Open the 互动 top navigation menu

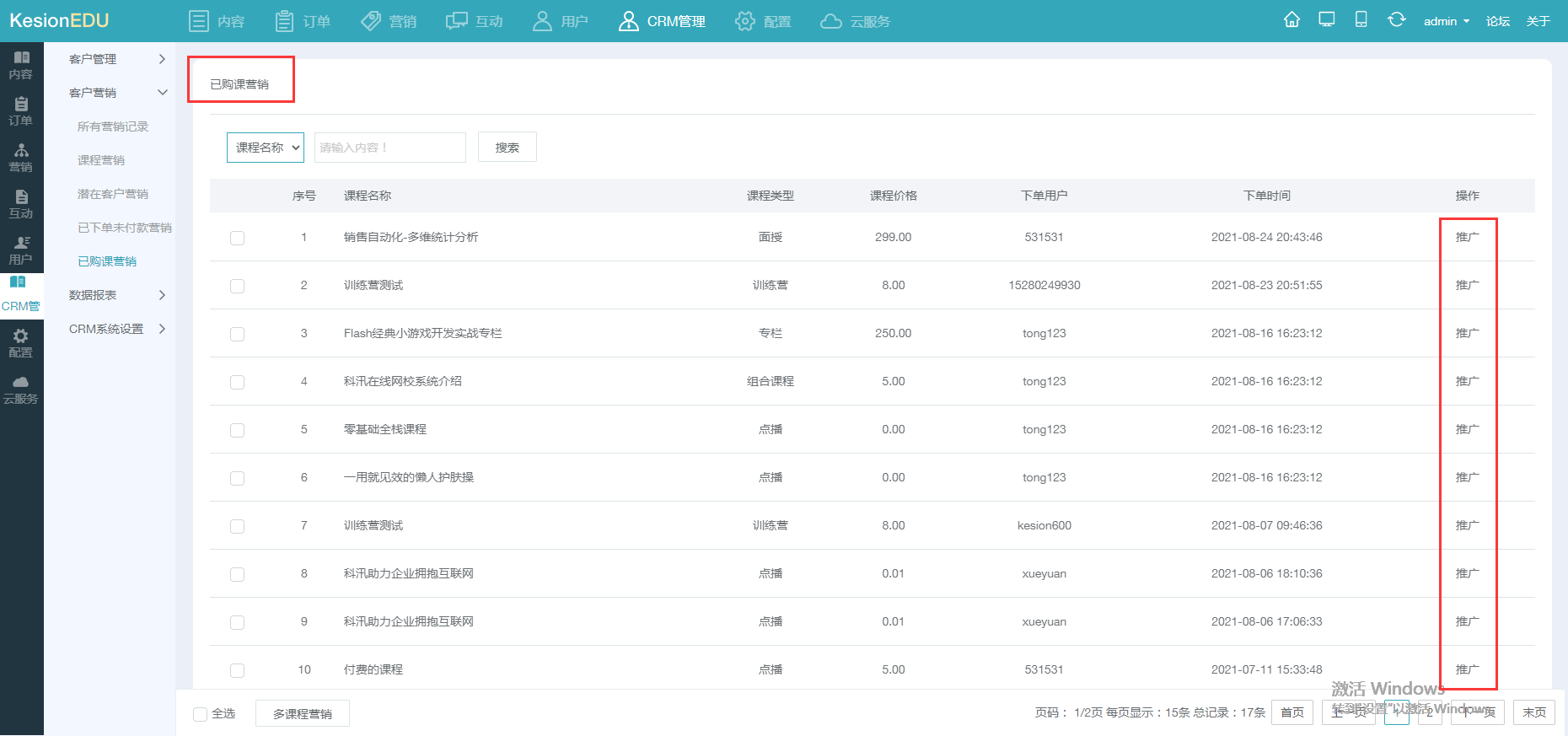pyautogui.click(x=475, y=21)
